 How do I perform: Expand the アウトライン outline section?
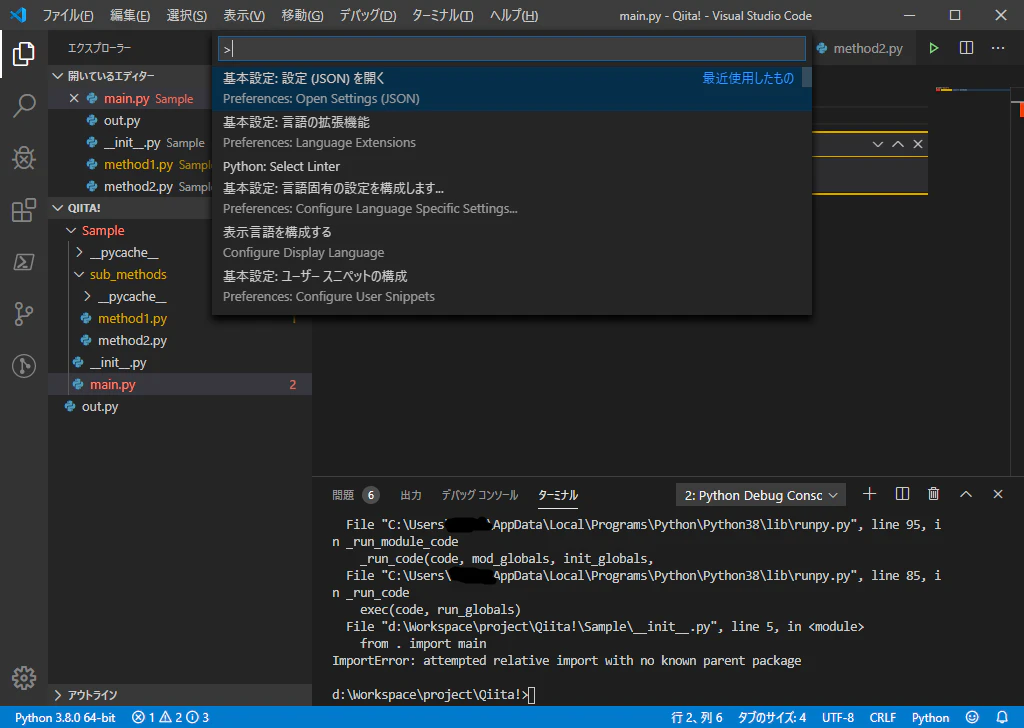tap(57, 695)
